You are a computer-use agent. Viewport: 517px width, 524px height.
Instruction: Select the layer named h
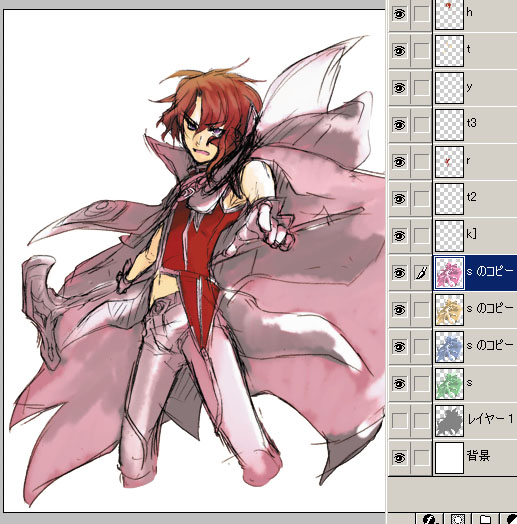tap(470, 12)
